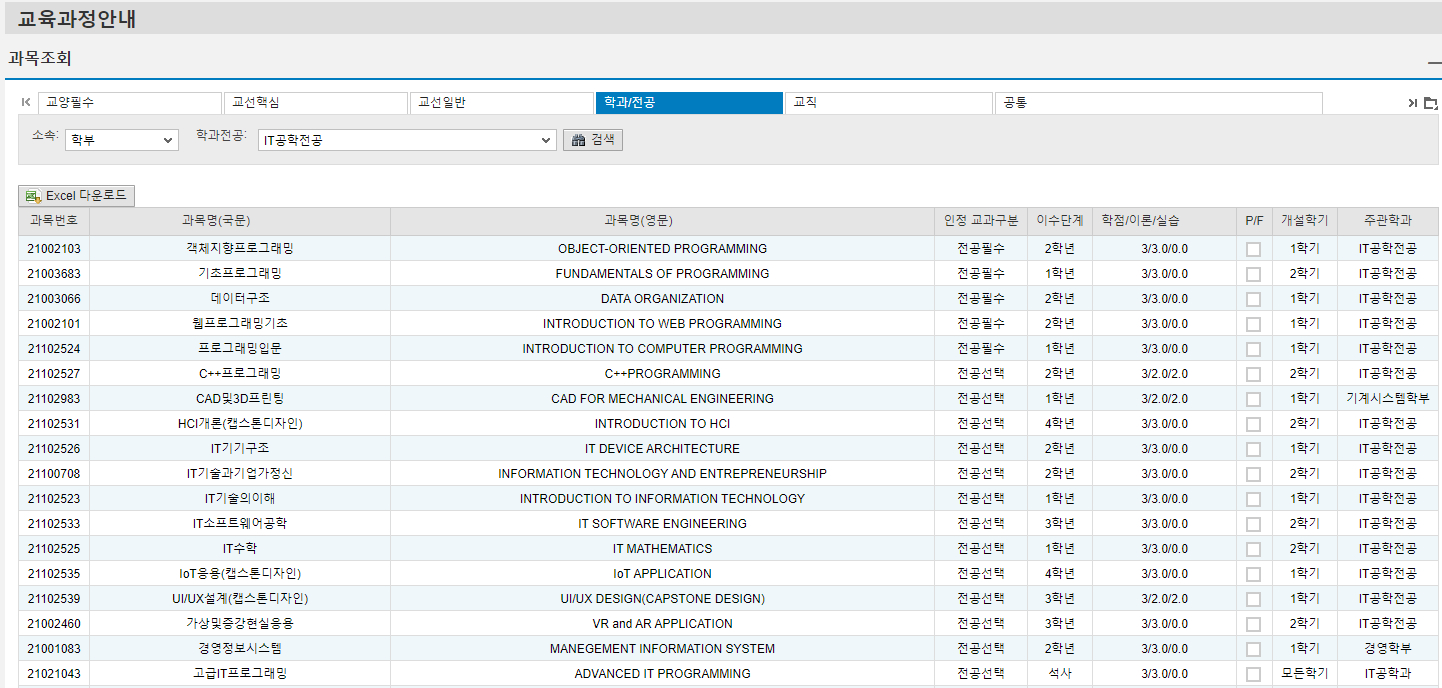This screenshot has height=688, width=1442.
Task: Click the 기계시스템학부 department cell
Action: [x=1388, y=399]
